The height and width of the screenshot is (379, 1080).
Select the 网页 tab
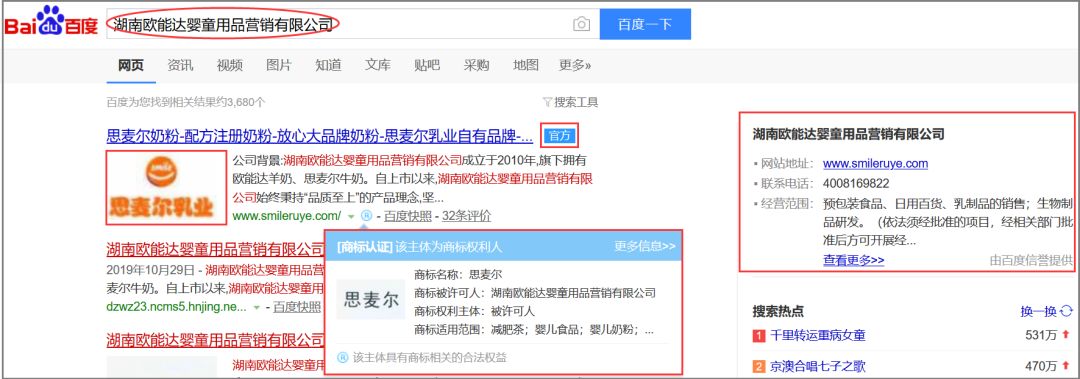131,65
